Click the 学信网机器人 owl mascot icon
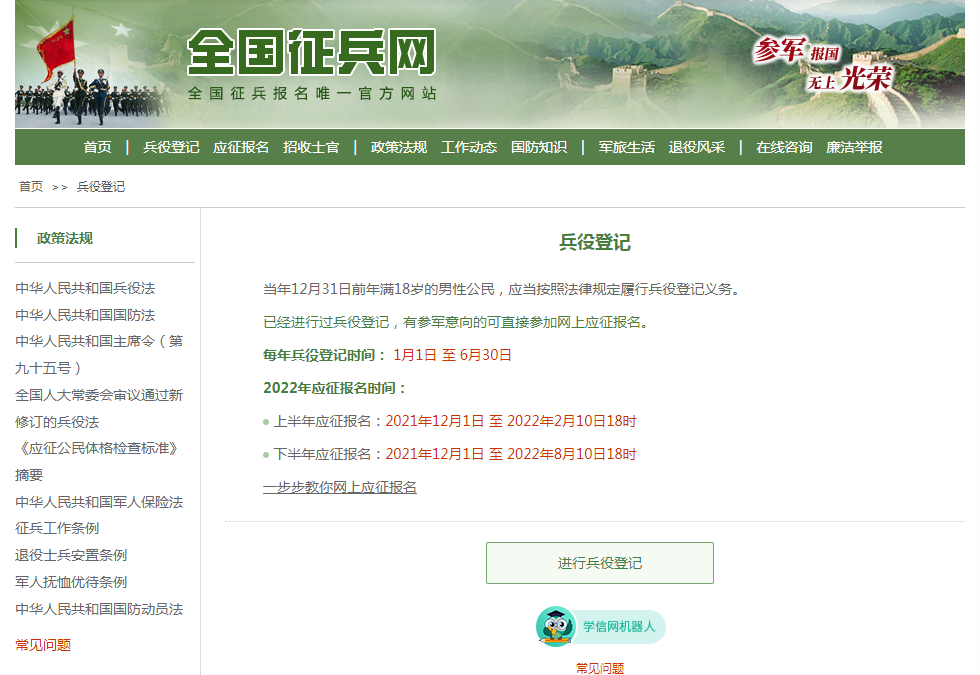This screenshot has width=980, height=675. pos(555,626)
